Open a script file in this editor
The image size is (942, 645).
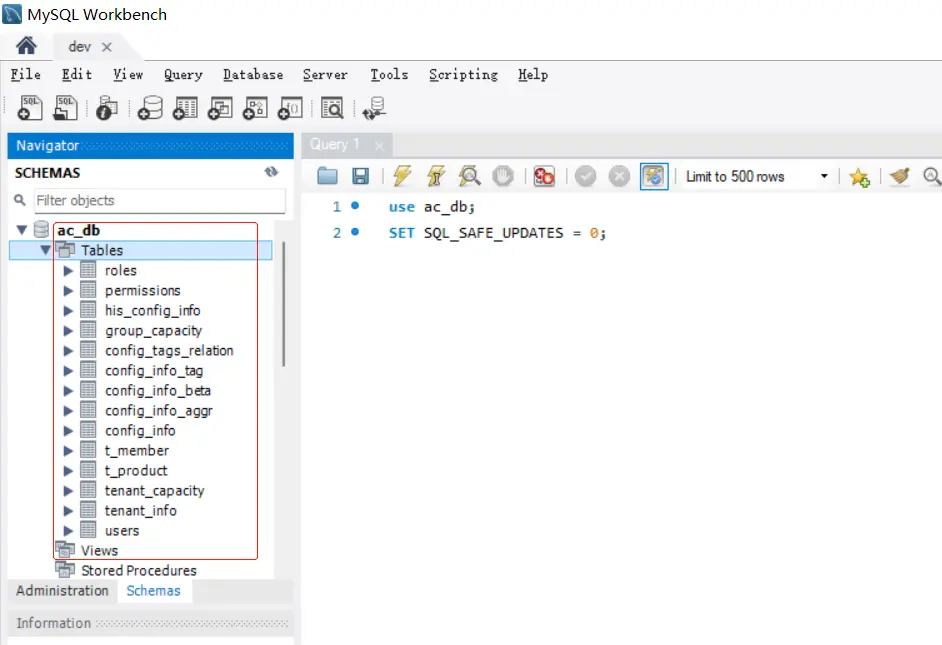tap(327, 176)
